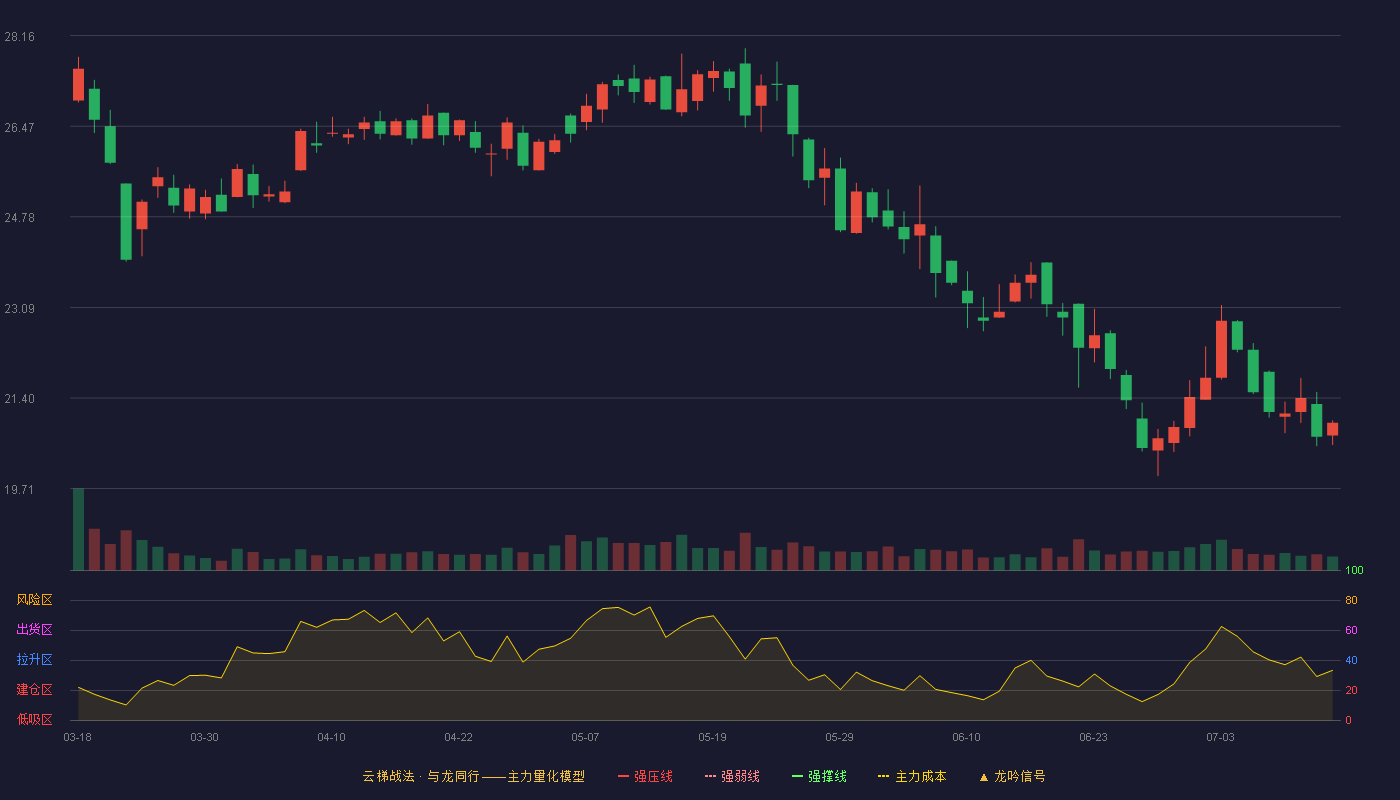Click the 19.71 price axis label
1400x800 pixels.
[19, 490]
